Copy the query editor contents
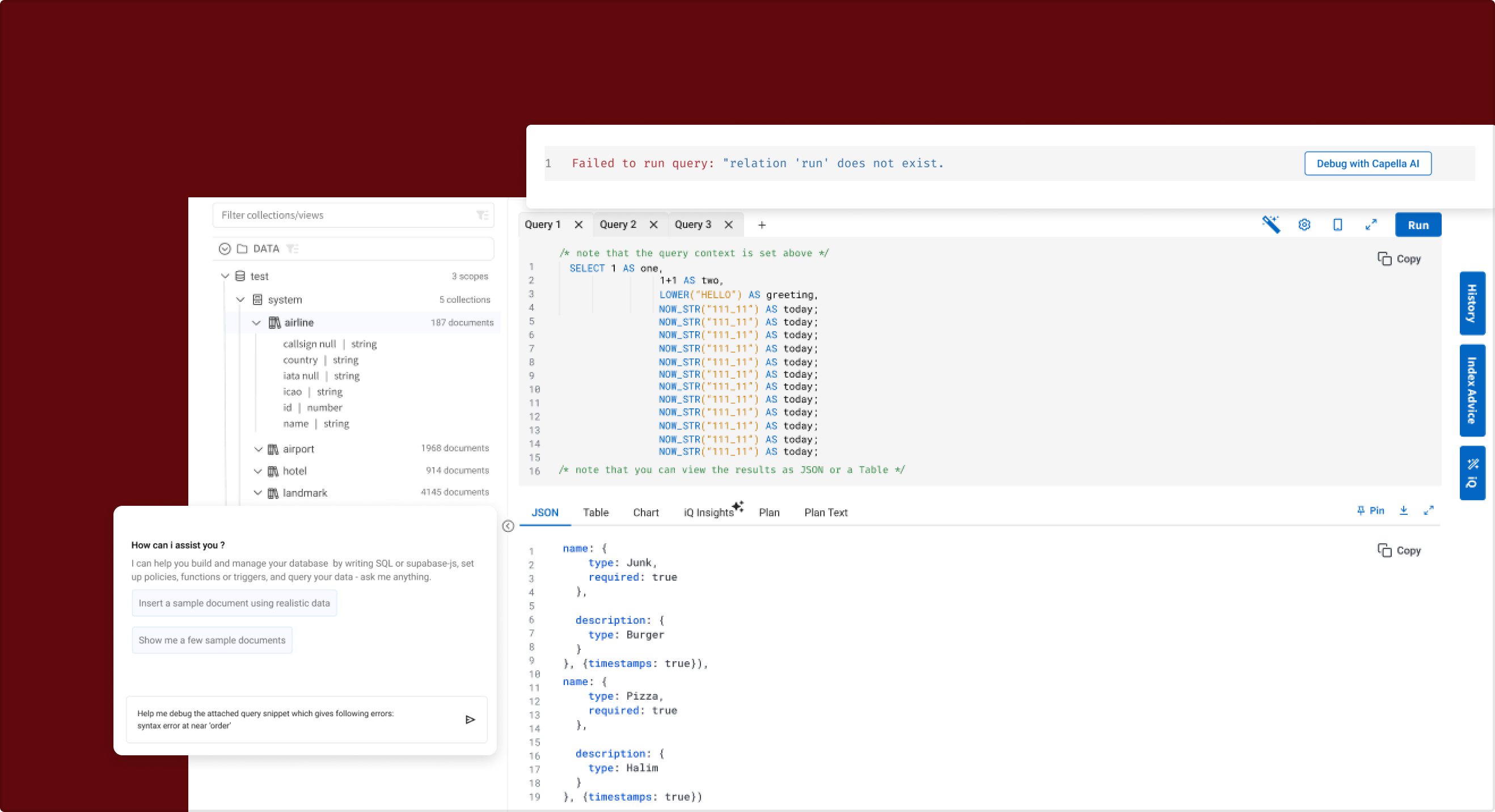The image size is (1495, 812). click(x=1399, y=259)
